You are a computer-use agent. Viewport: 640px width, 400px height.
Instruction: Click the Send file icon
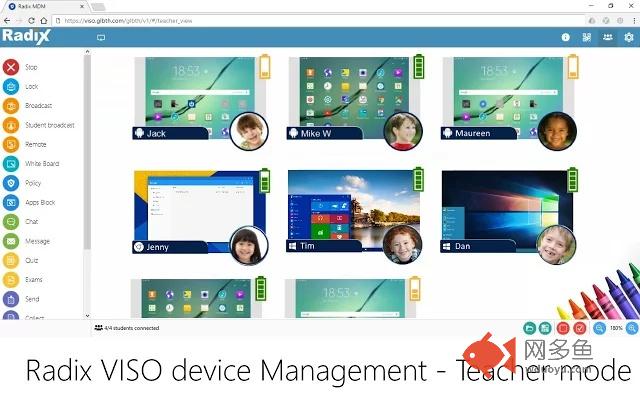(x=11, y=299)
